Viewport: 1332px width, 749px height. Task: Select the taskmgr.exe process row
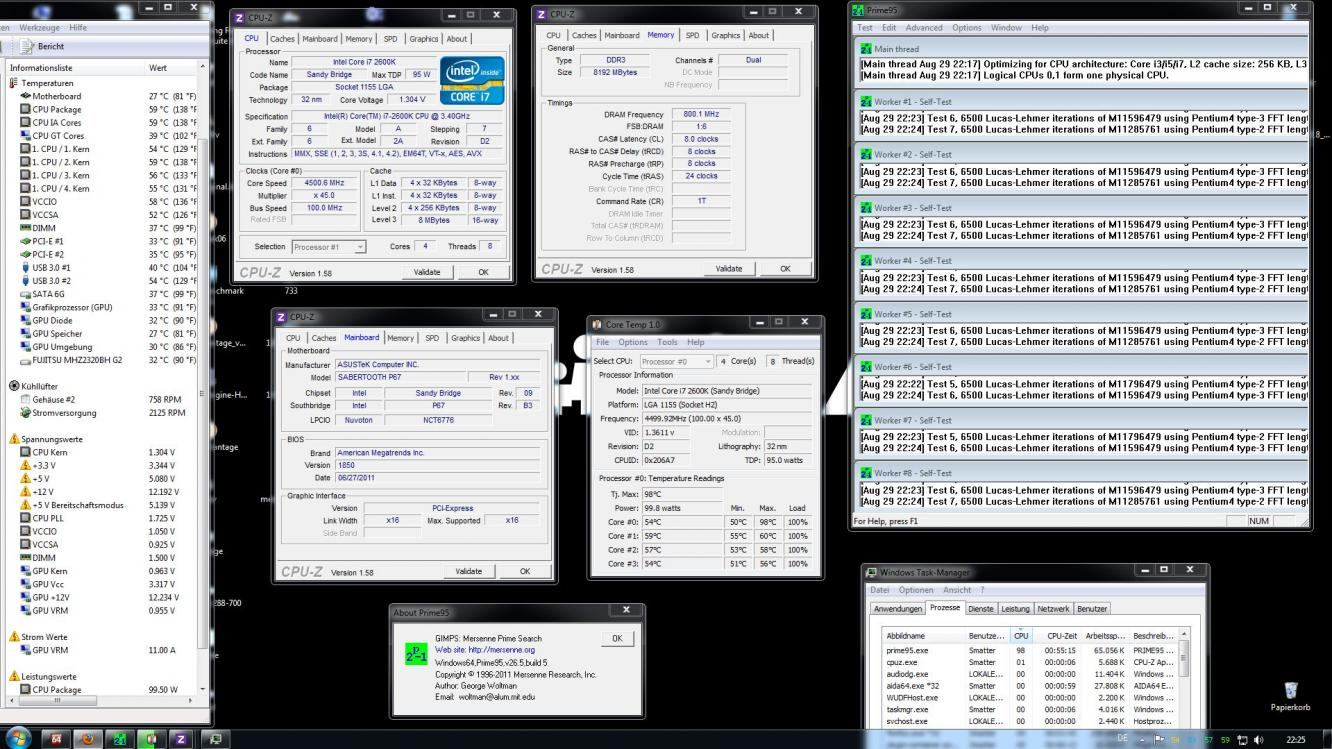pos(1031,709)
